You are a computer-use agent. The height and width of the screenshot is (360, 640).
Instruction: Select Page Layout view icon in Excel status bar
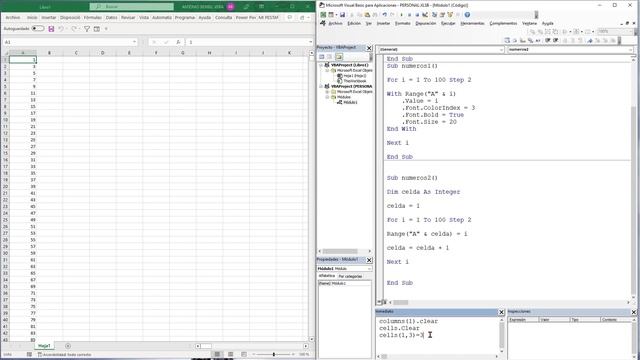tap(231, 354)
